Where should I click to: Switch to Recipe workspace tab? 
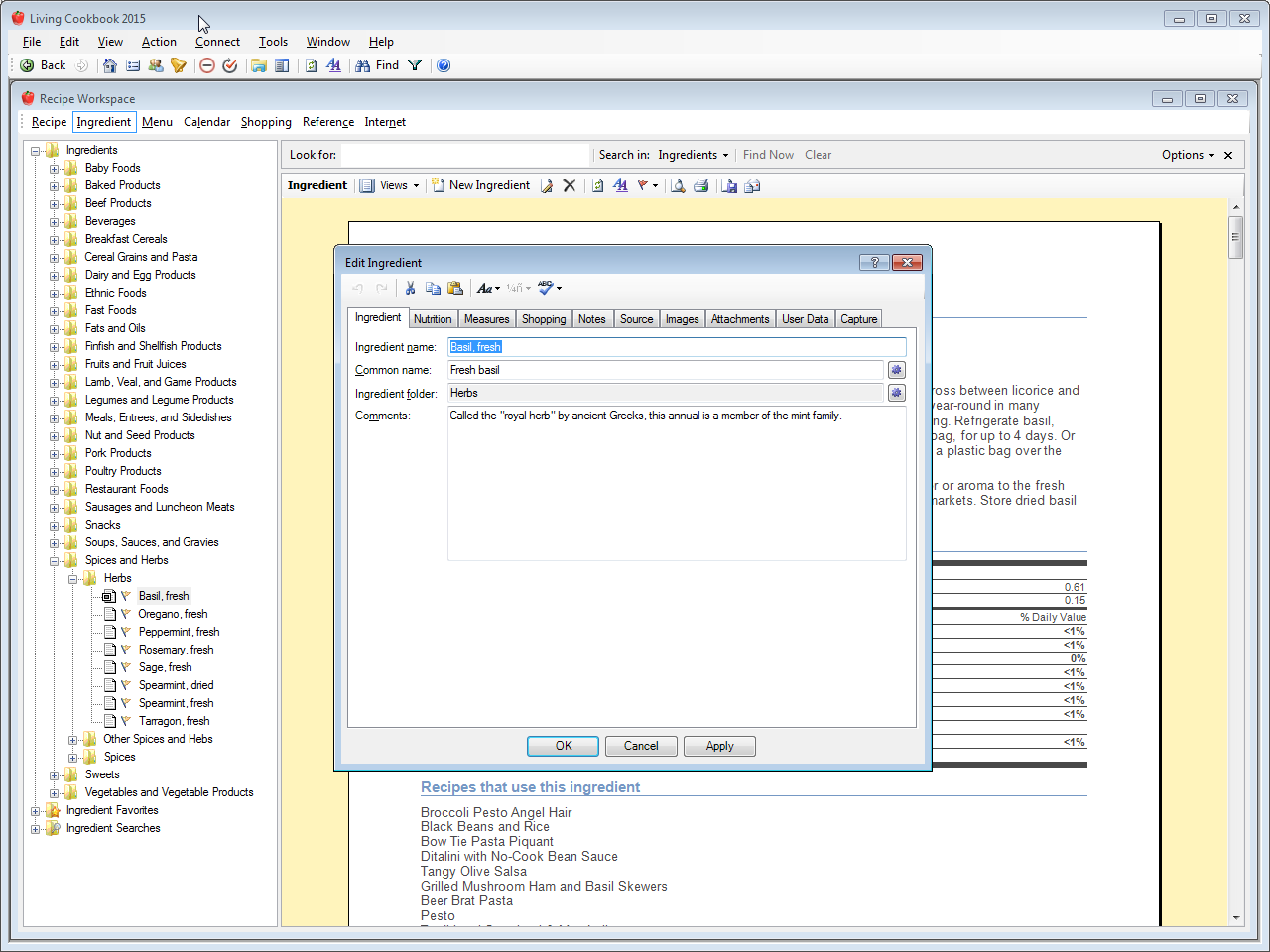49,122
